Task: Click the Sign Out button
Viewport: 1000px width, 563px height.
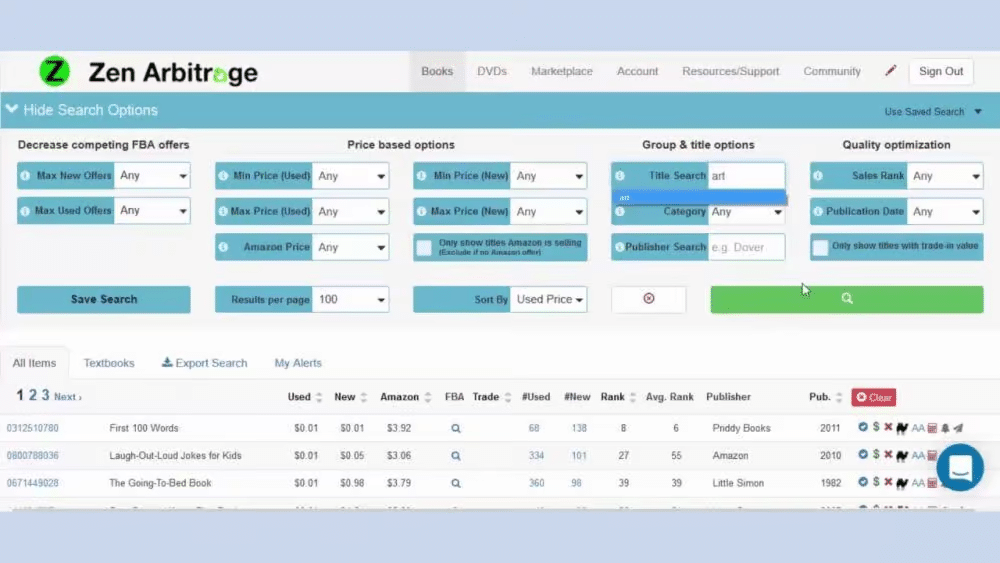Action: click(x=941, y=71)
